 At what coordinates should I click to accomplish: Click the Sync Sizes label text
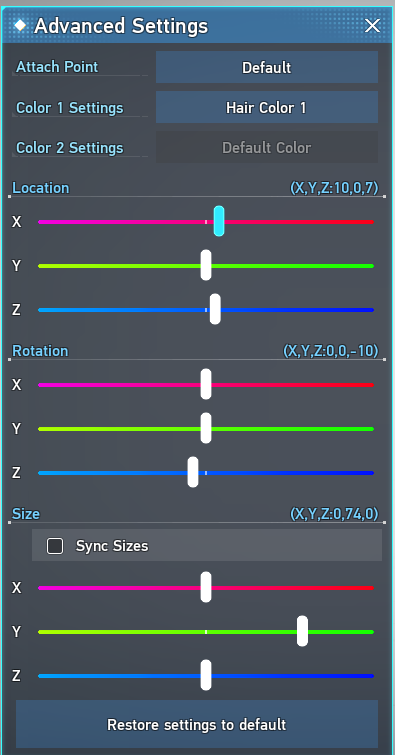[x=112, y=546]
